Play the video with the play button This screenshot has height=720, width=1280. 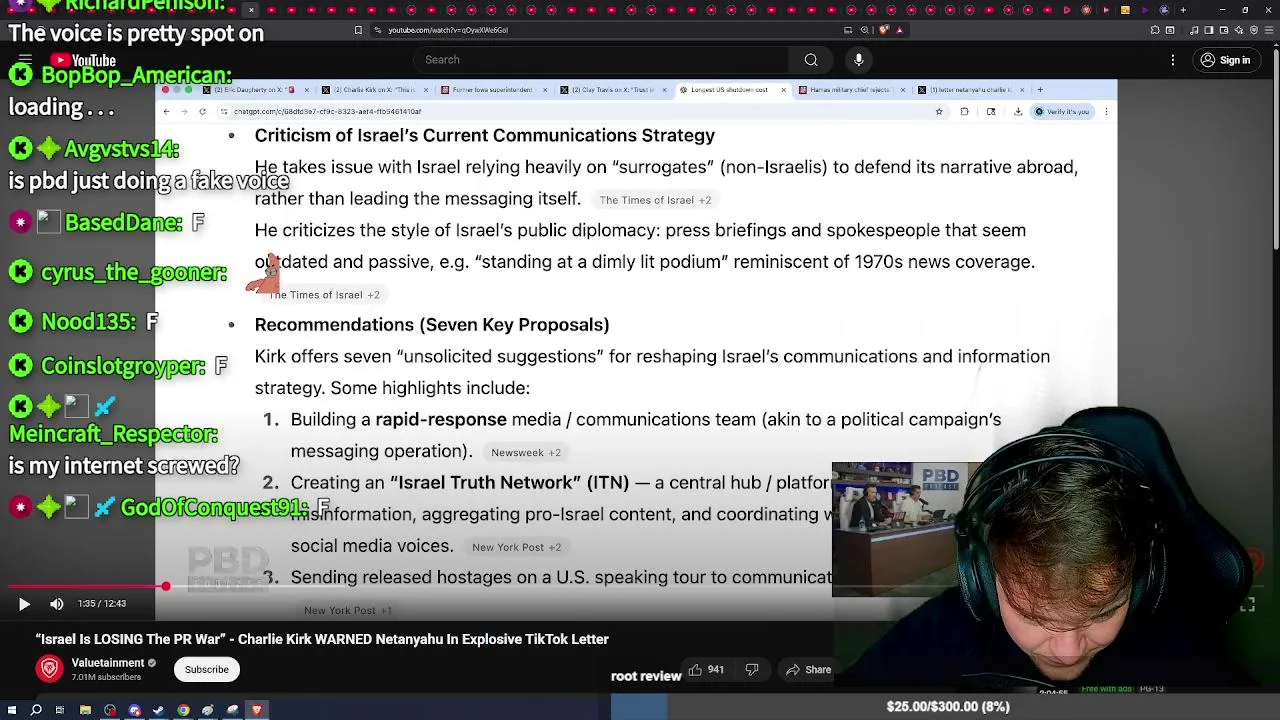[24, 604]
